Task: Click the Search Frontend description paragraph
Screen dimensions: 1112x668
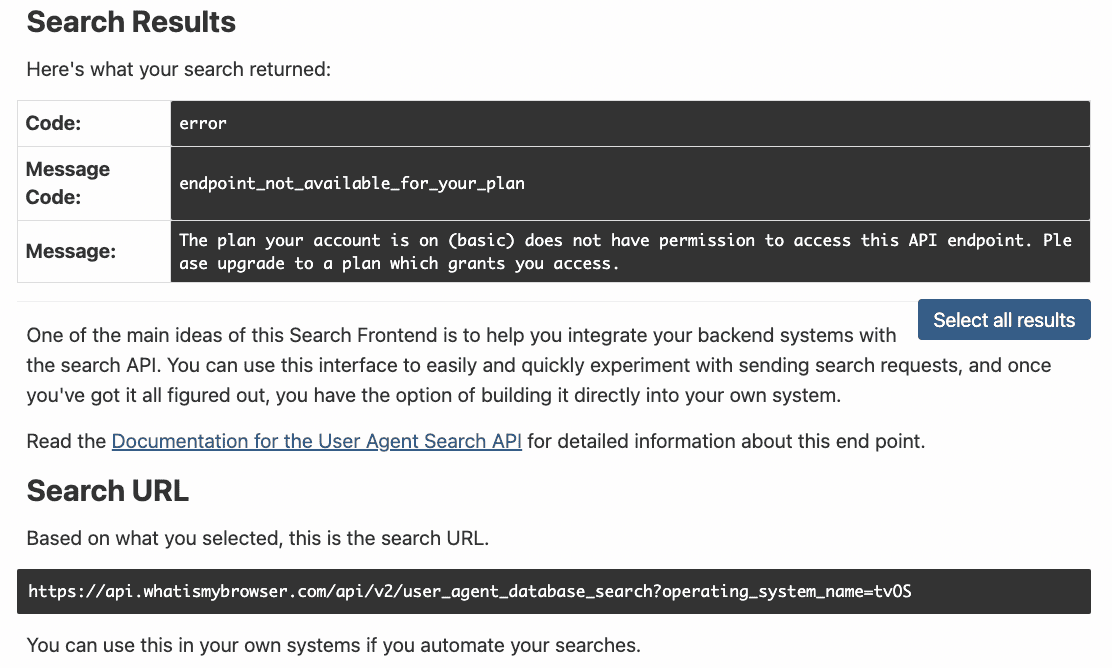Action: point(539,365)
